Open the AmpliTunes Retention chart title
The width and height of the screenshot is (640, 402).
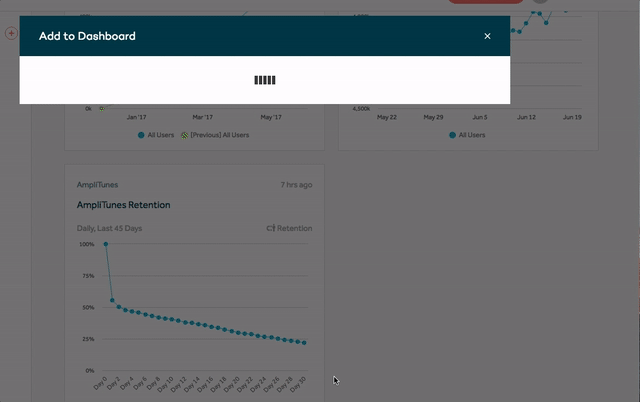(x=123, y=205)
